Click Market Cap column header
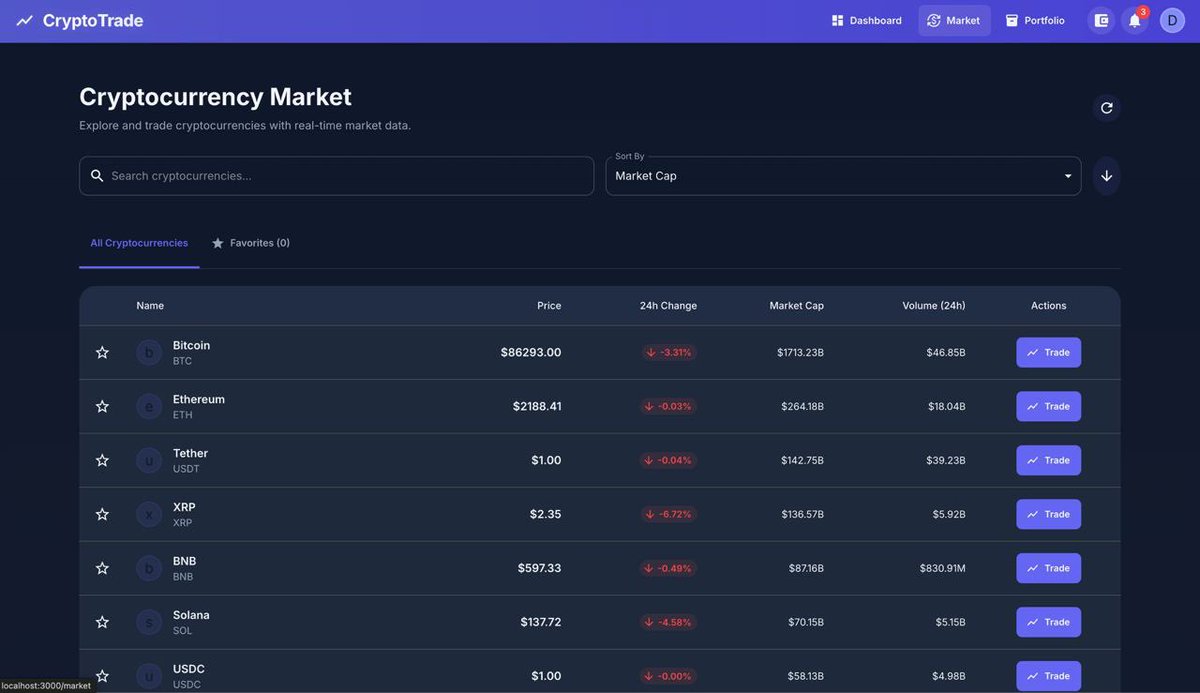 pos(797,306)
